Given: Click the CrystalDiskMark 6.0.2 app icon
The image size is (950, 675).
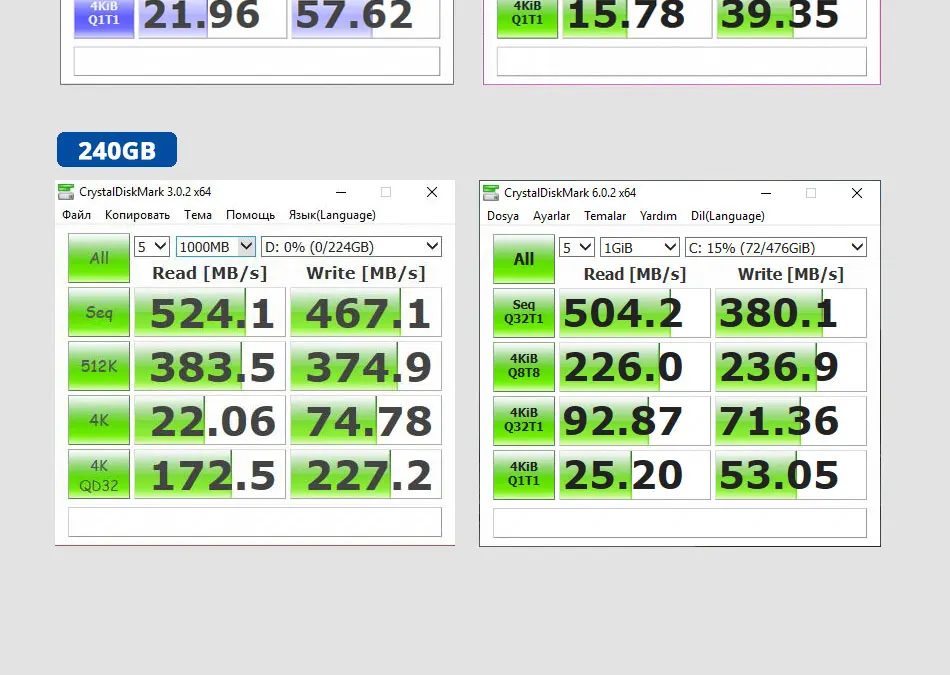Looking at the screenshot, I should coord(491,193).
